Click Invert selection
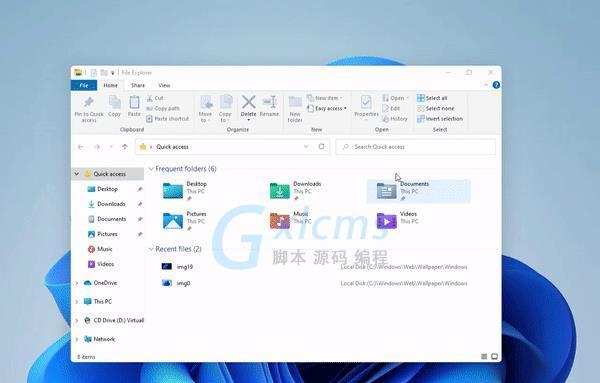This screenshot has width=600, height=383. click(x=440, y=119)
